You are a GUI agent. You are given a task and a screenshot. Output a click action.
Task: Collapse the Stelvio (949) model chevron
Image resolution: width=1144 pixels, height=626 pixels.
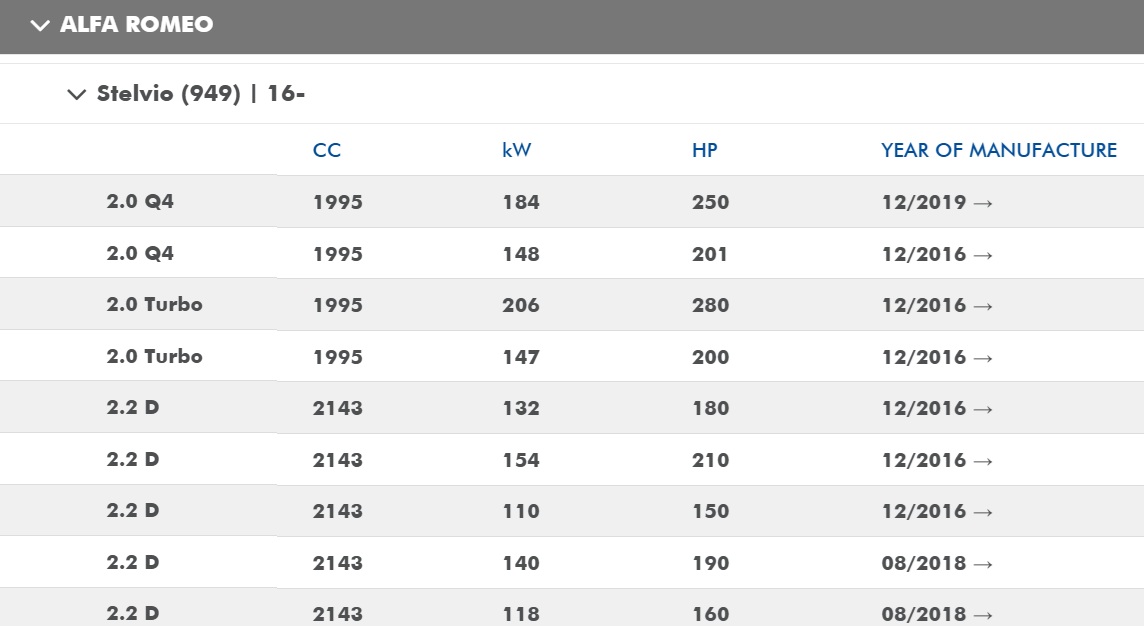(x=76, y=95)
